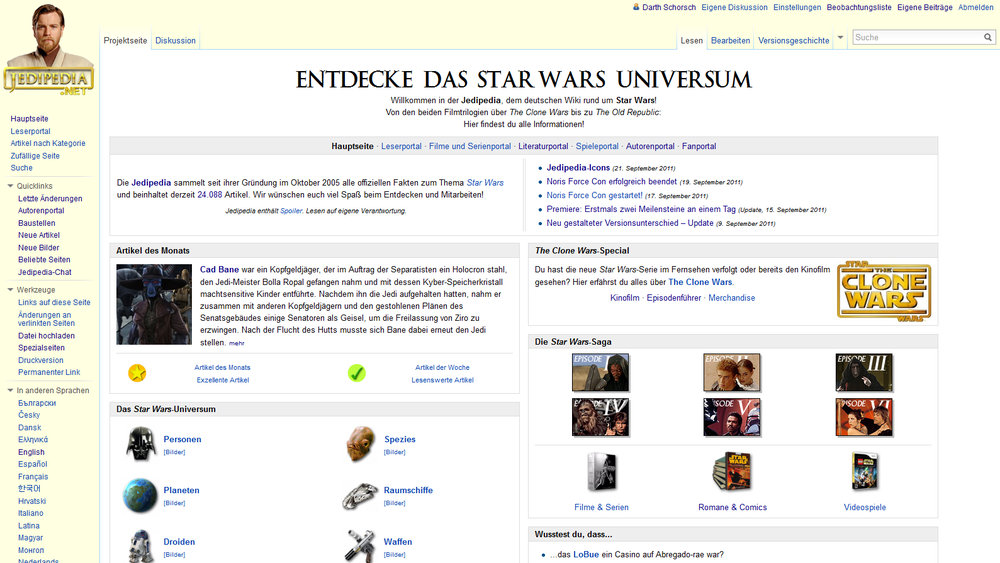
Task: Open Exzellente Artikel link
Action: (223, 379)
